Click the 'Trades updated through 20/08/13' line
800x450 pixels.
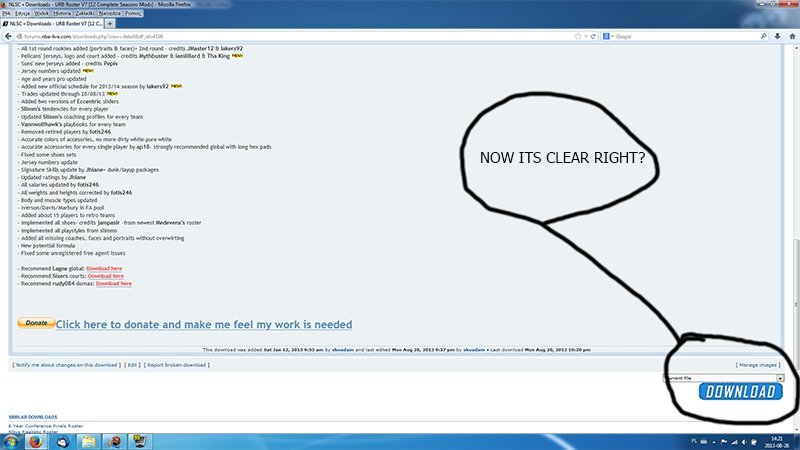63,94
